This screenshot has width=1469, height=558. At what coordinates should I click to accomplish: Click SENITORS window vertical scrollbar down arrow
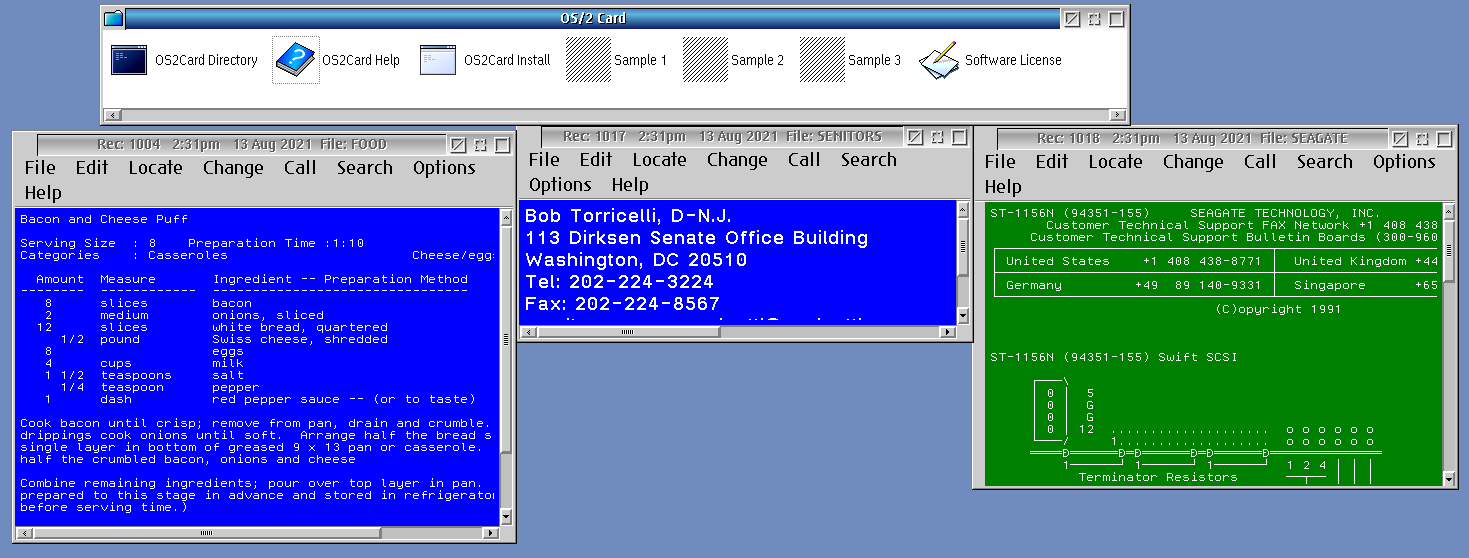pos(963,315)
